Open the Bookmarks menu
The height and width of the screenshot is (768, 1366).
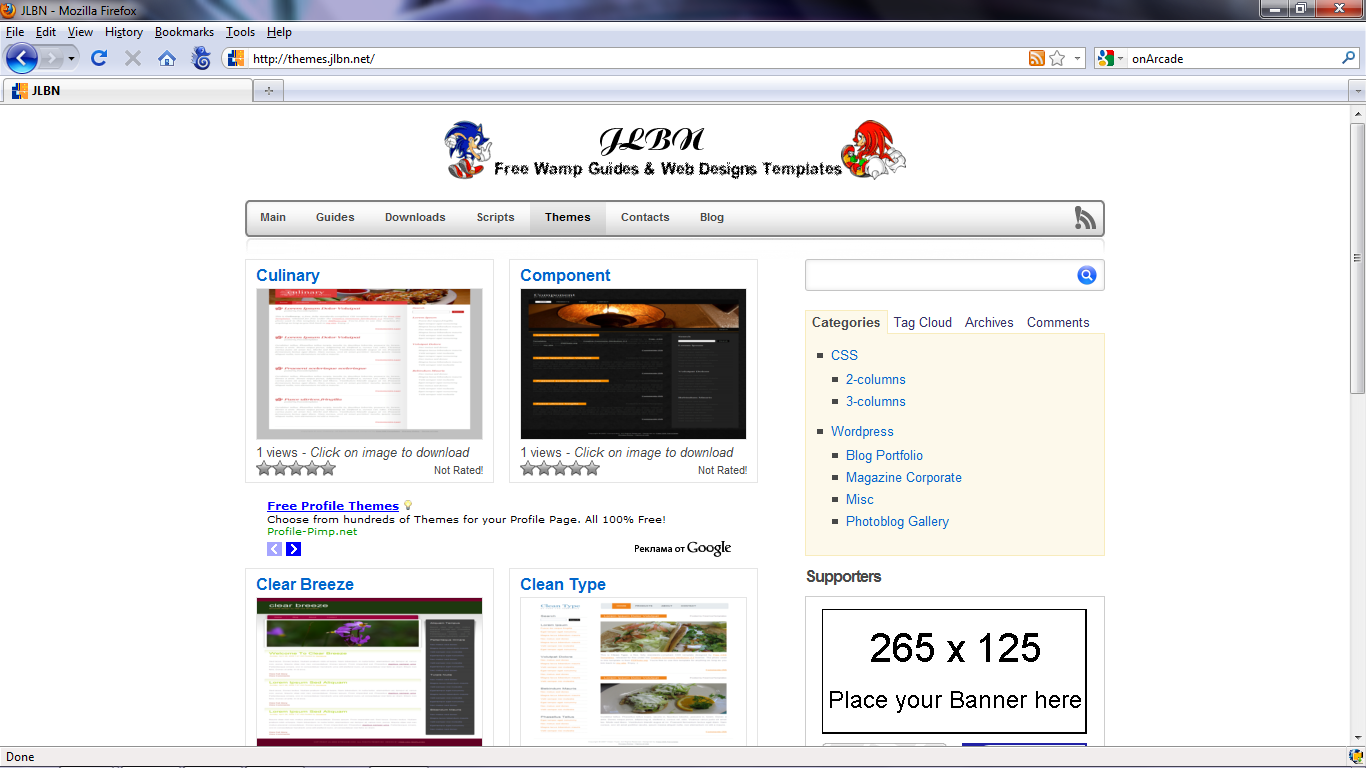click(x=184, y=32)
